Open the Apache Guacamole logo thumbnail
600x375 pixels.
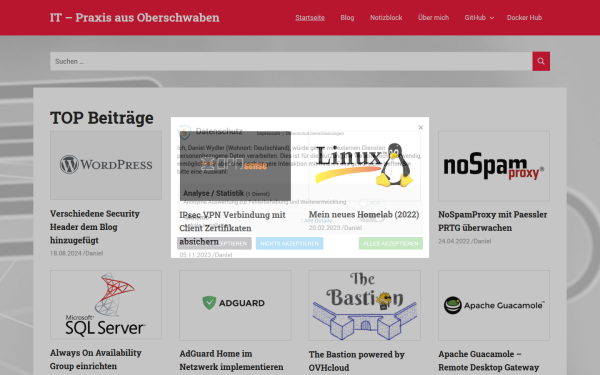click(x=494, y=305)
